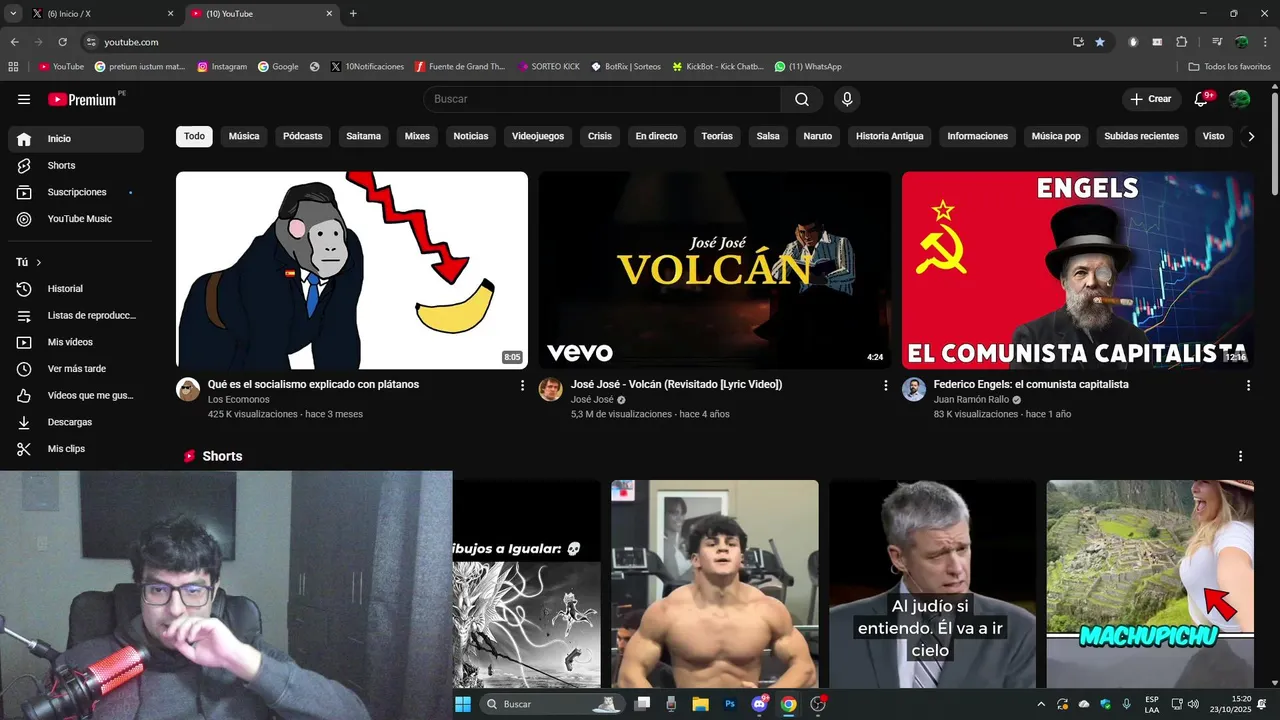Open Juan Ramón Rallo channel name

tap(971, 399)
